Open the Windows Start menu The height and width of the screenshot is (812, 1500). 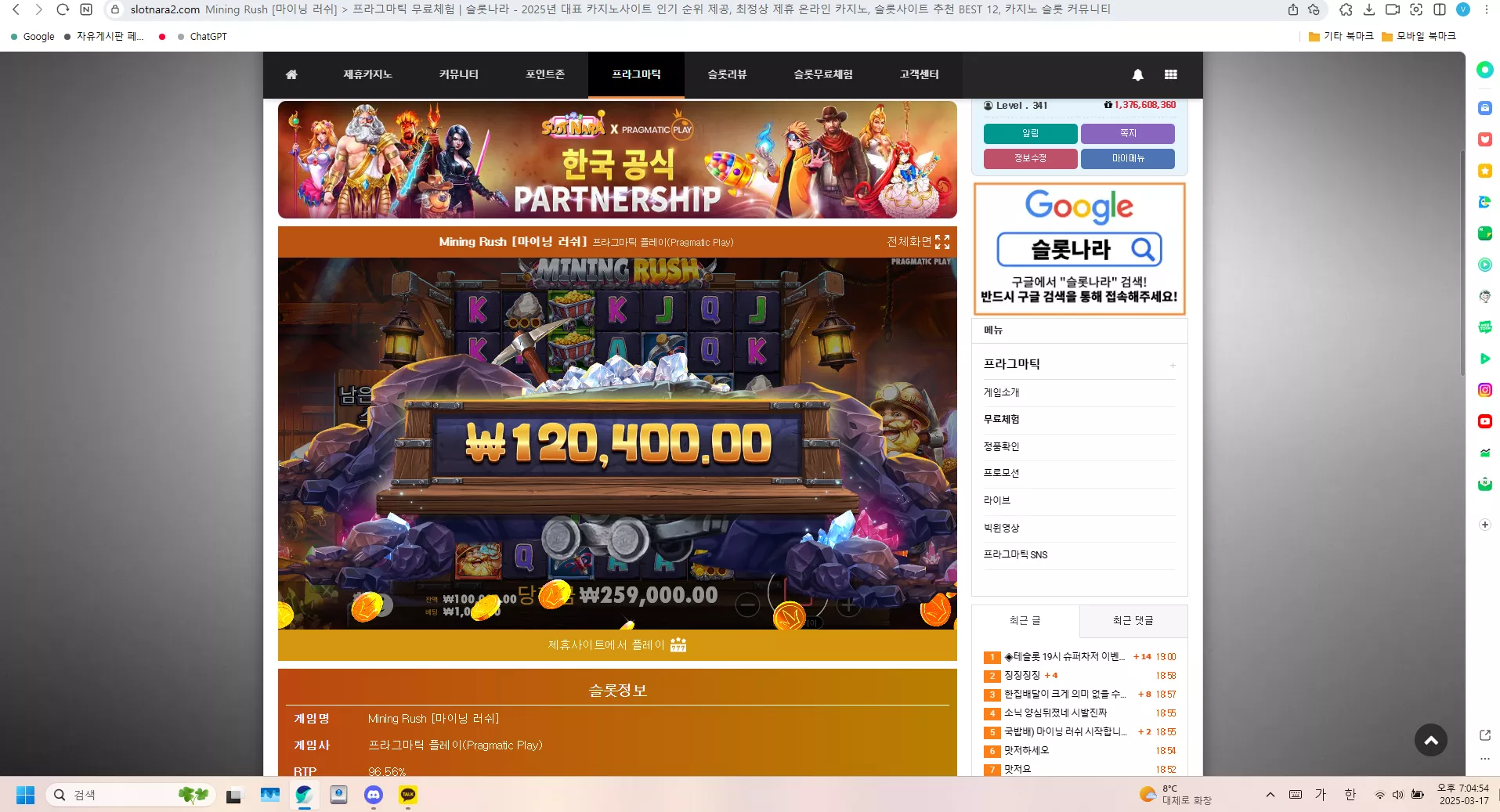[x=25, y=796]
